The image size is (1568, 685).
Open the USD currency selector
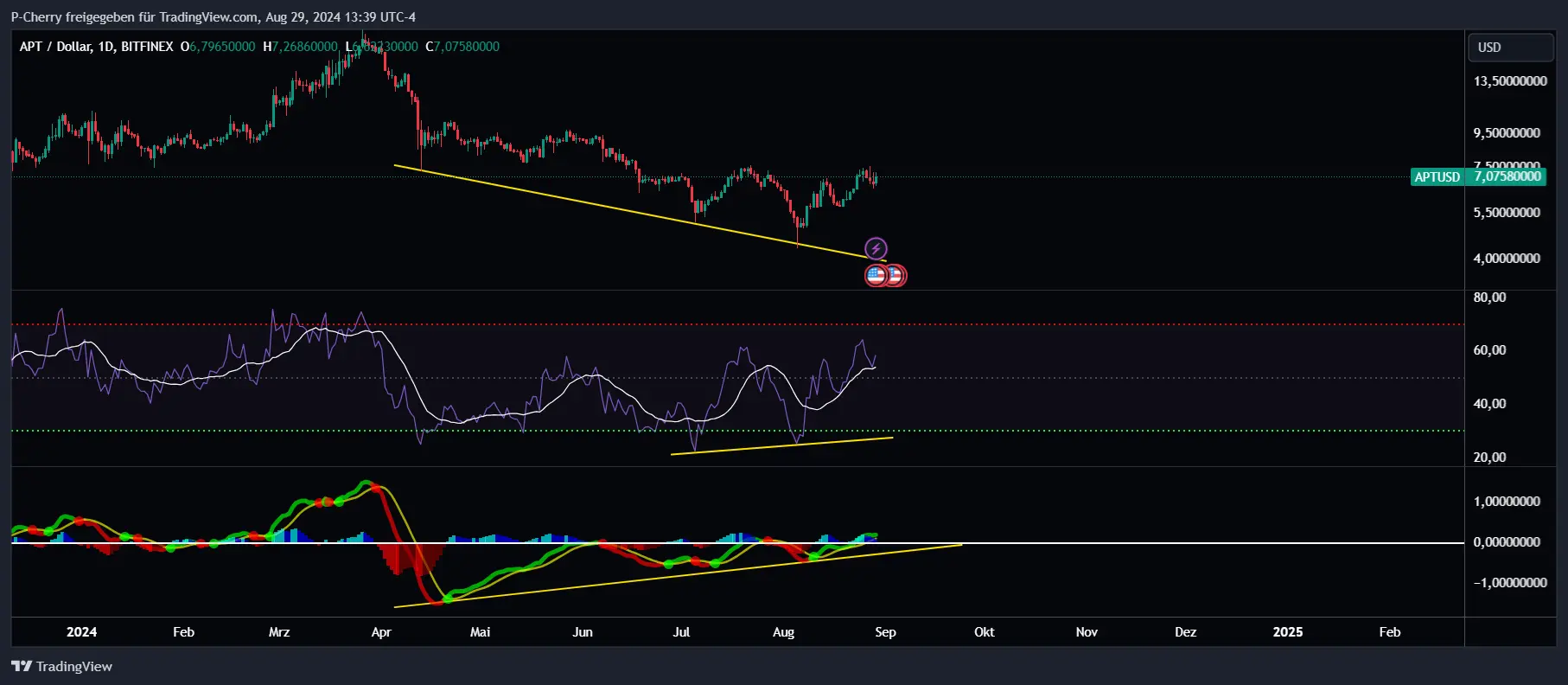pos(1510,48)
